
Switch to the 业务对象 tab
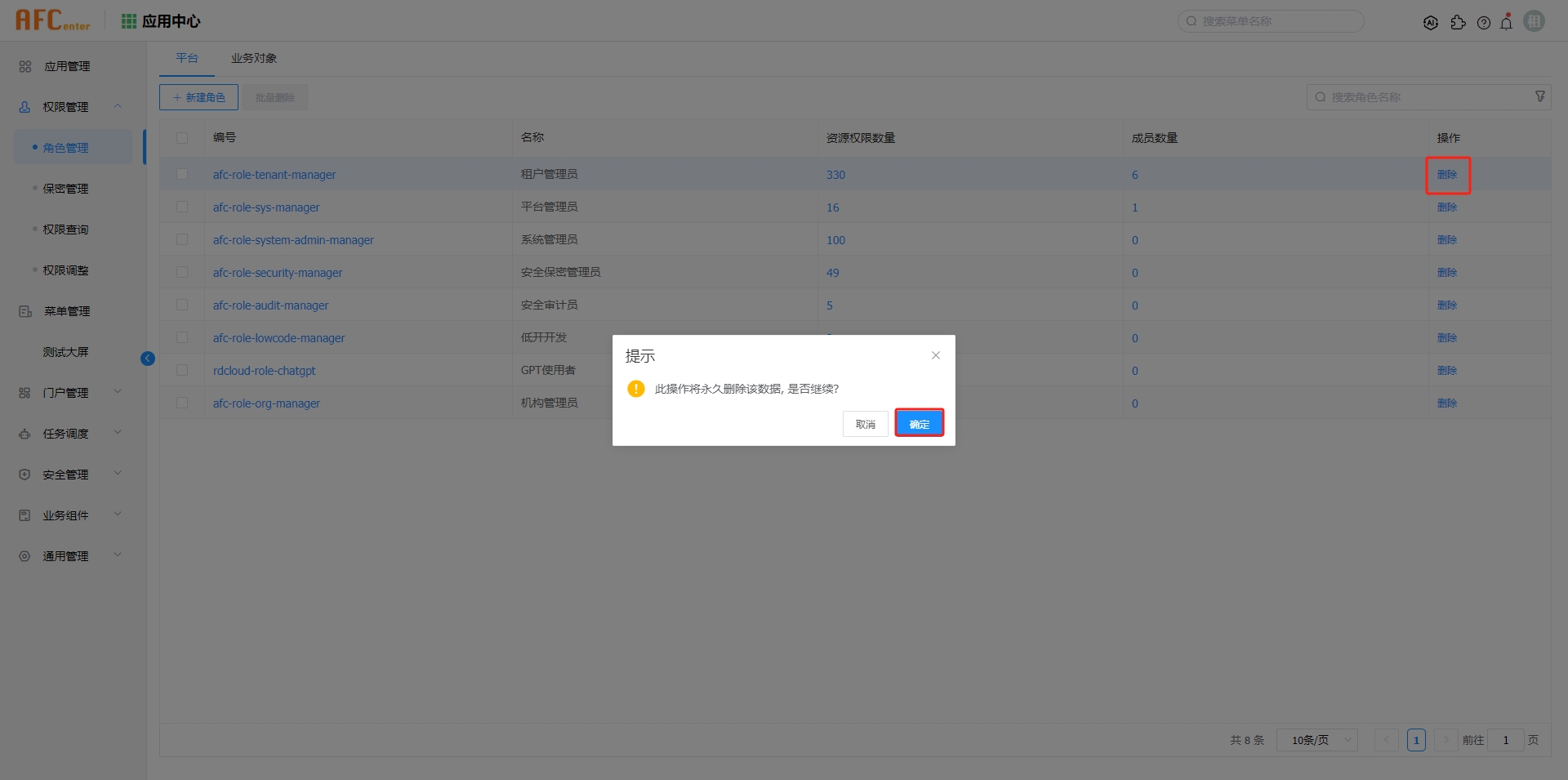click(253, 58)
